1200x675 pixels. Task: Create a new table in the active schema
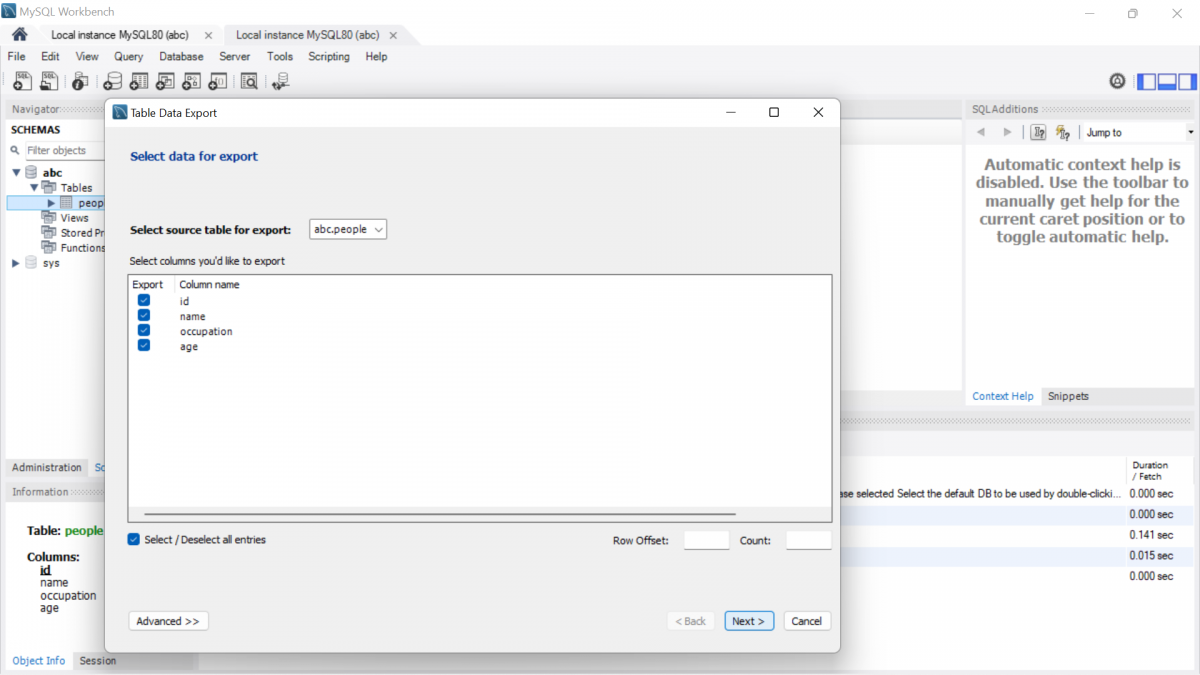138,81
